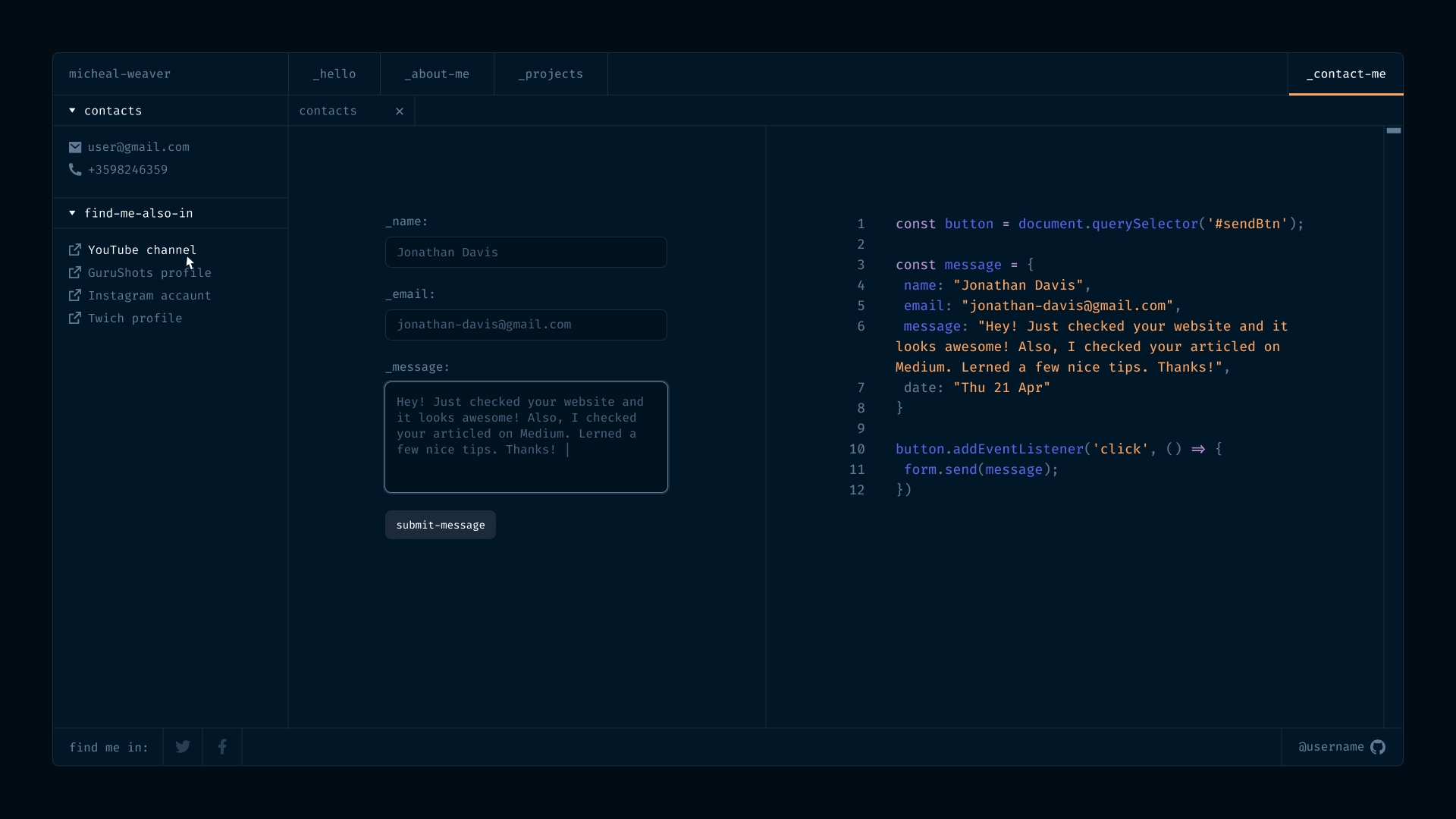Close the contacts file tab
The image size is (1456, 819).
[400, 111]
